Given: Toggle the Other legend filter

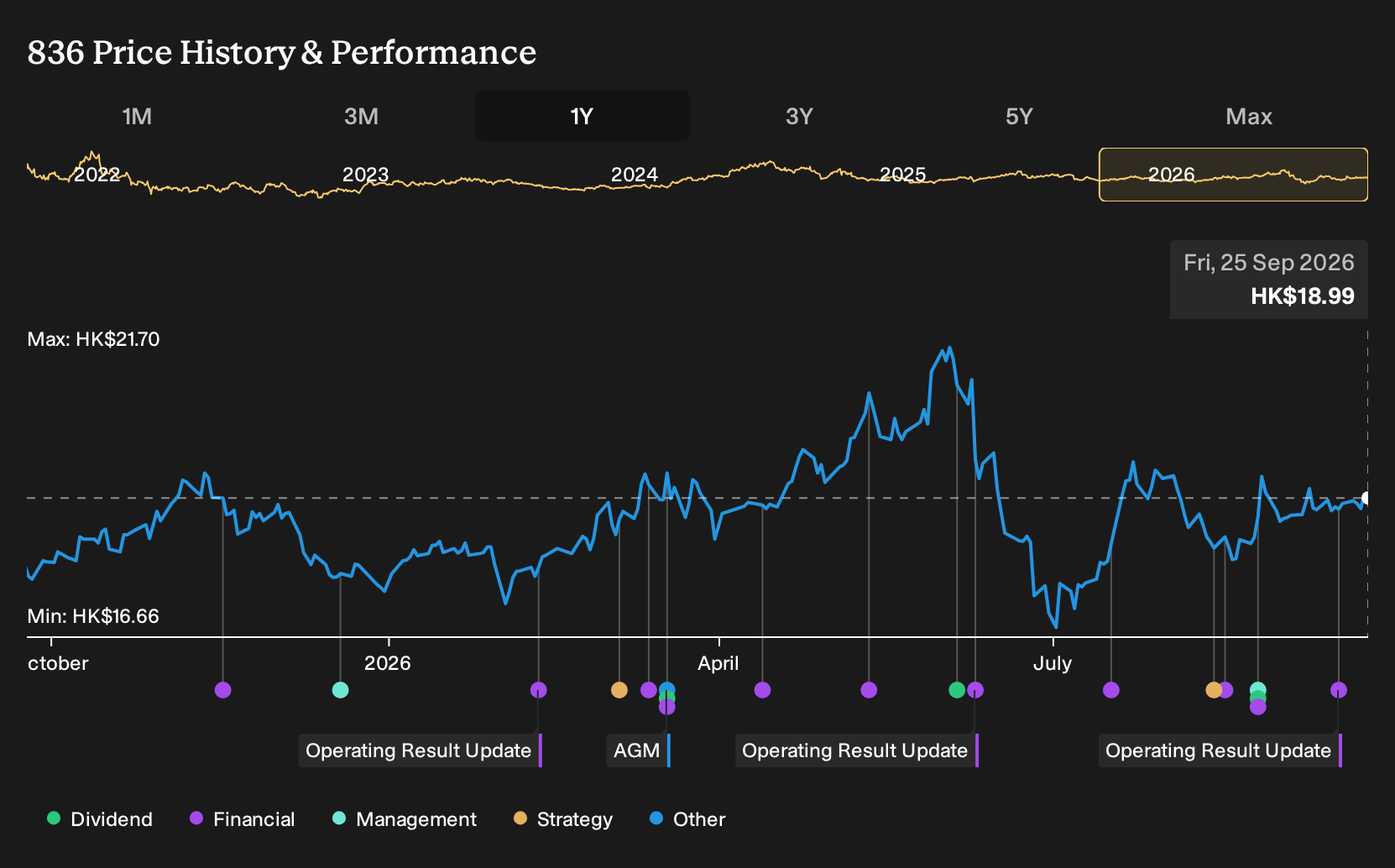Looking at the screenshot, I should pyautogui.click(x=687, y=818).
